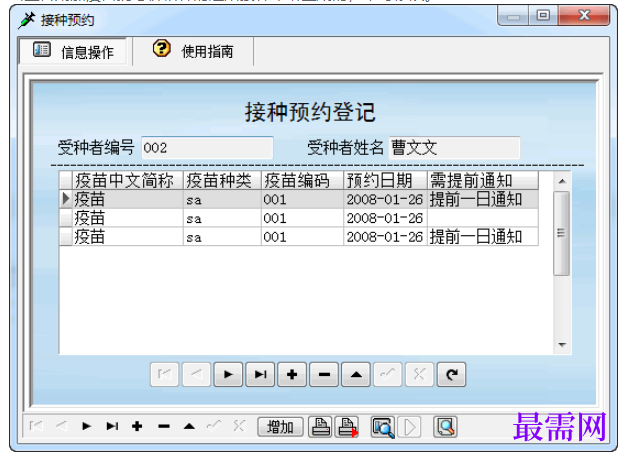Select first row marked with arrow indicator
The height and width of the screenshot is (458, 625).
tap(299, 199)
